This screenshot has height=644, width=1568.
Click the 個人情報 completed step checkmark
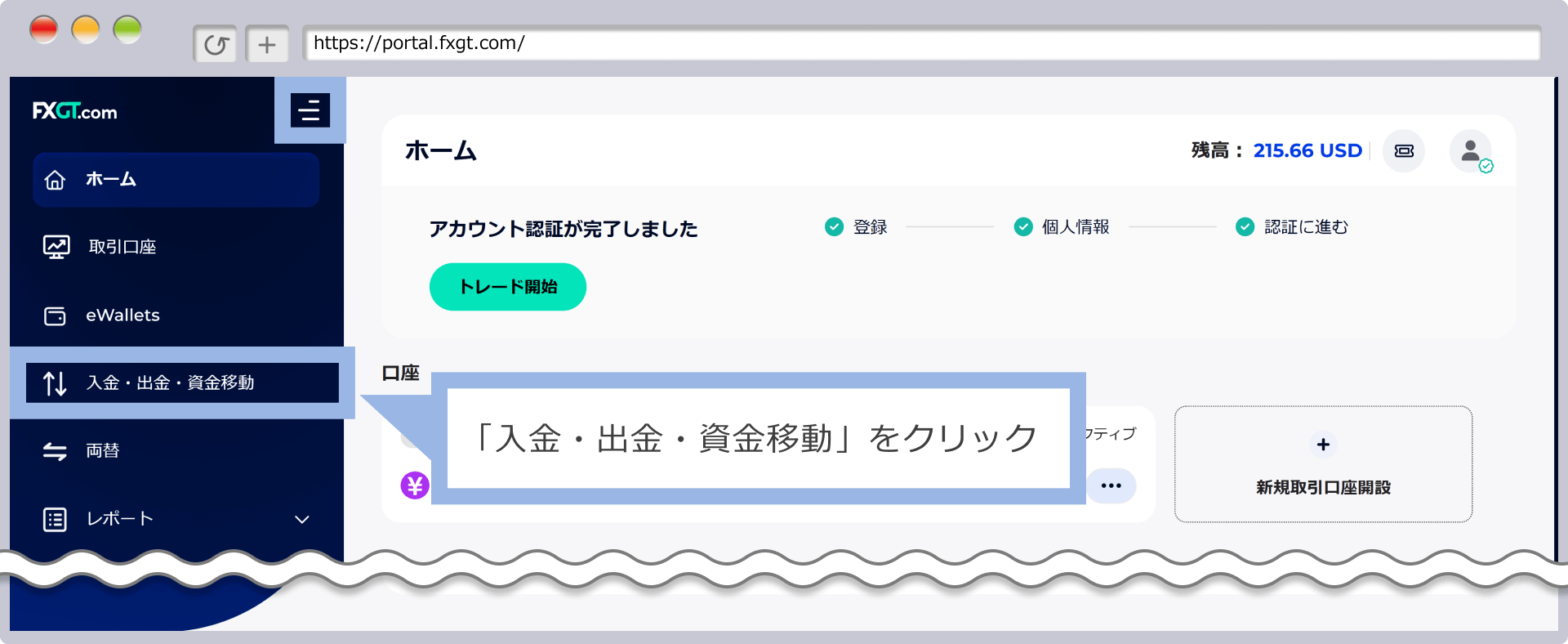coord(1023,226)
